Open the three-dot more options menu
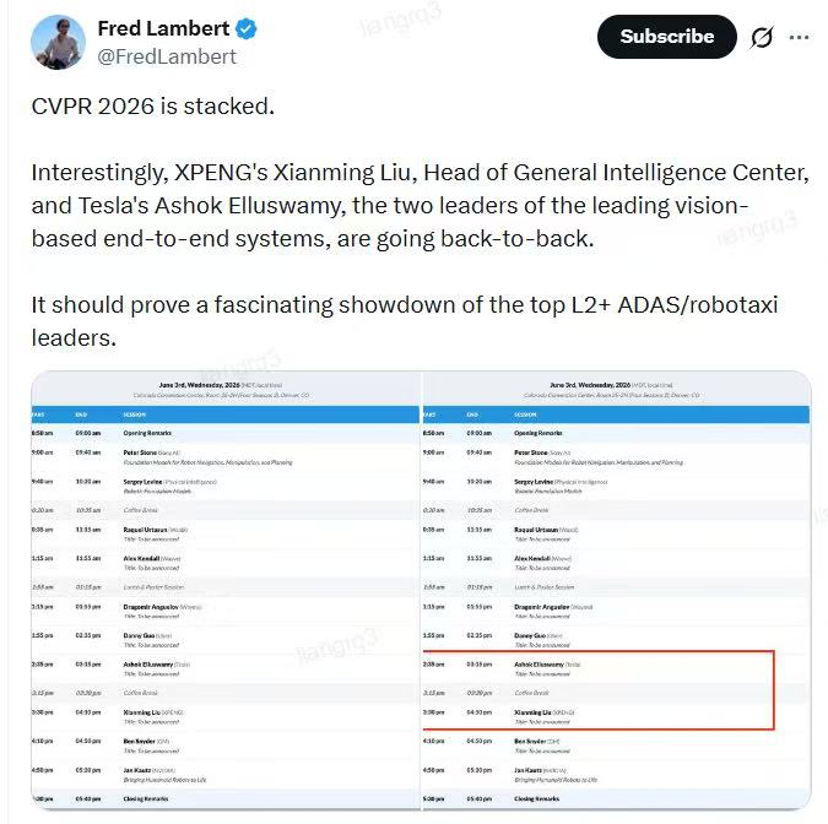 click(799, 37)
